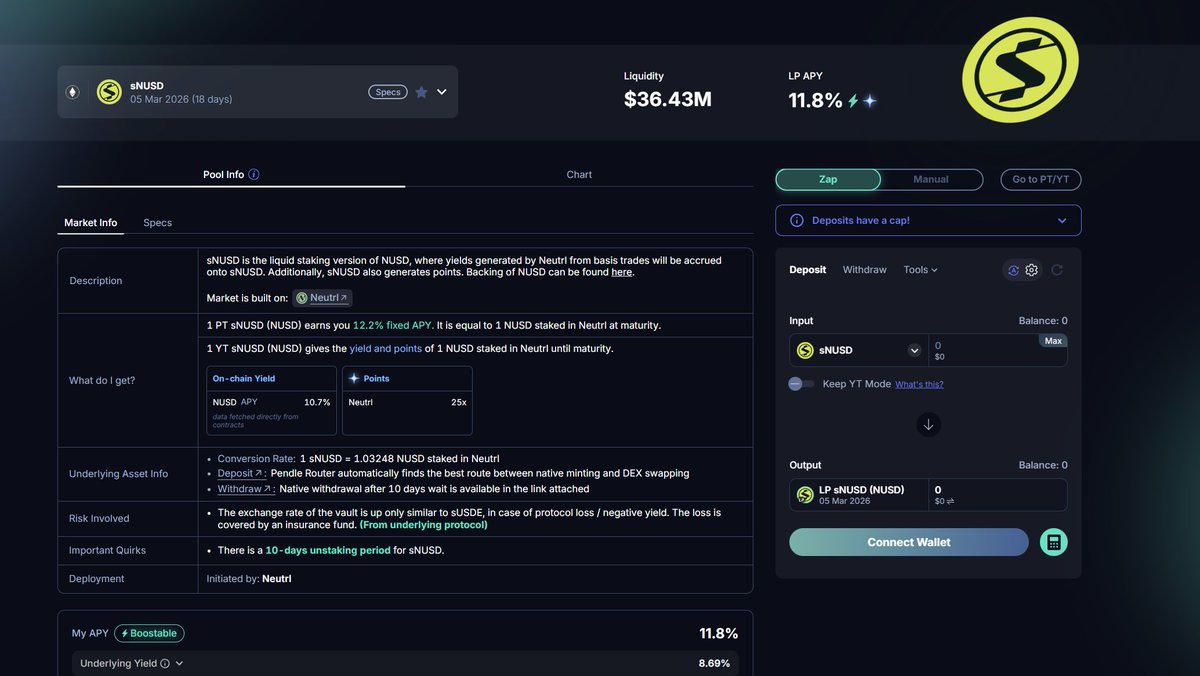Select the Withdraw tab
This screenshot has height=676, width=1200.
(864, 270)
